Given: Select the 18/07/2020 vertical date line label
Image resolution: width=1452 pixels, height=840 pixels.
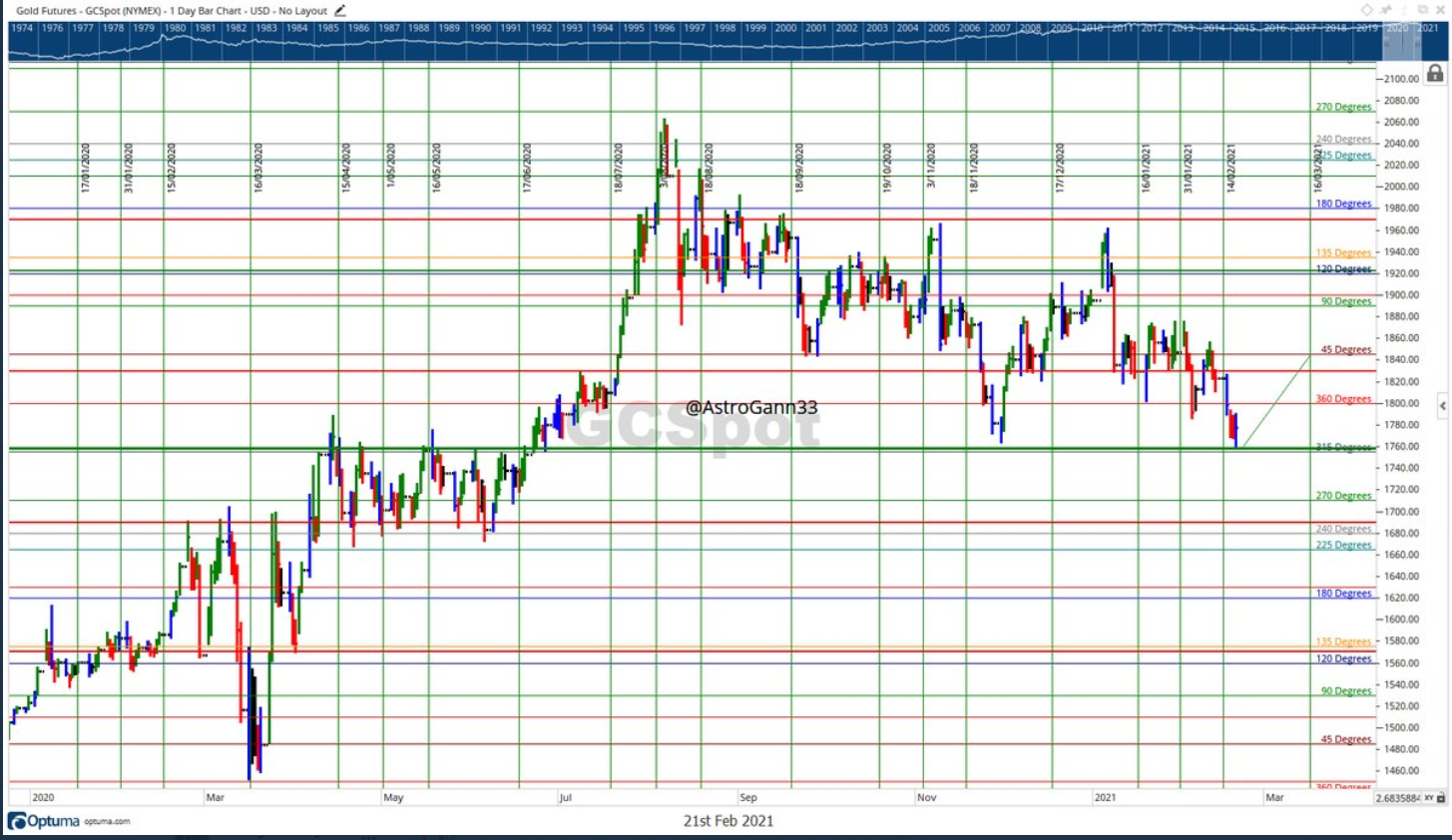Looking at the screenshot, I should pyautogui.click(x=619, y=168).
